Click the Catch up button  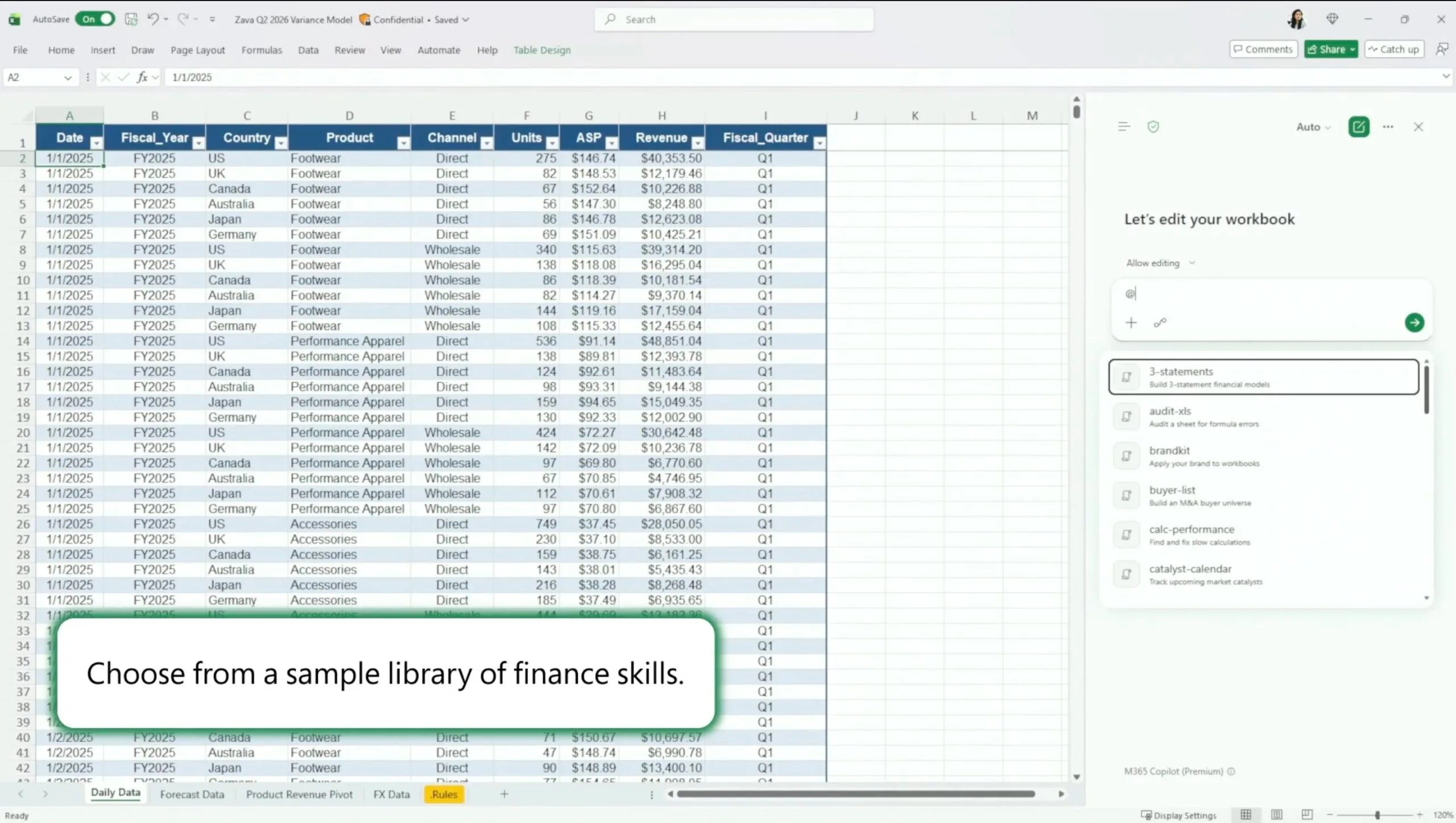[1394, 49]
